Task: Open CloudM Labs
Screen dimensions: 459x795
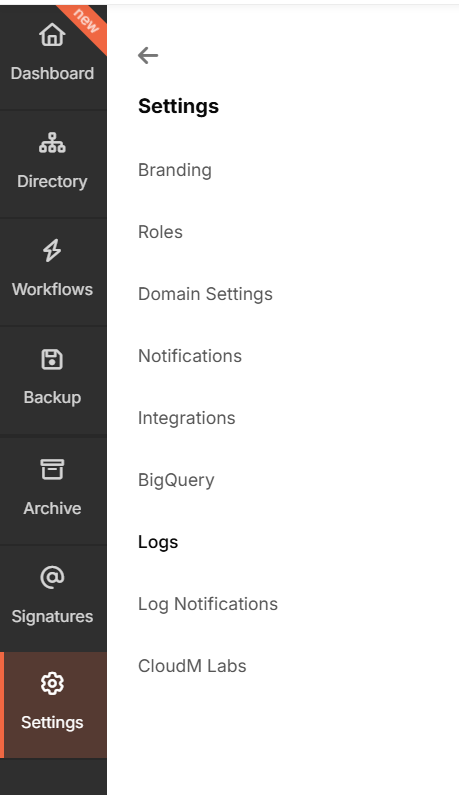Action: (192, 666)
